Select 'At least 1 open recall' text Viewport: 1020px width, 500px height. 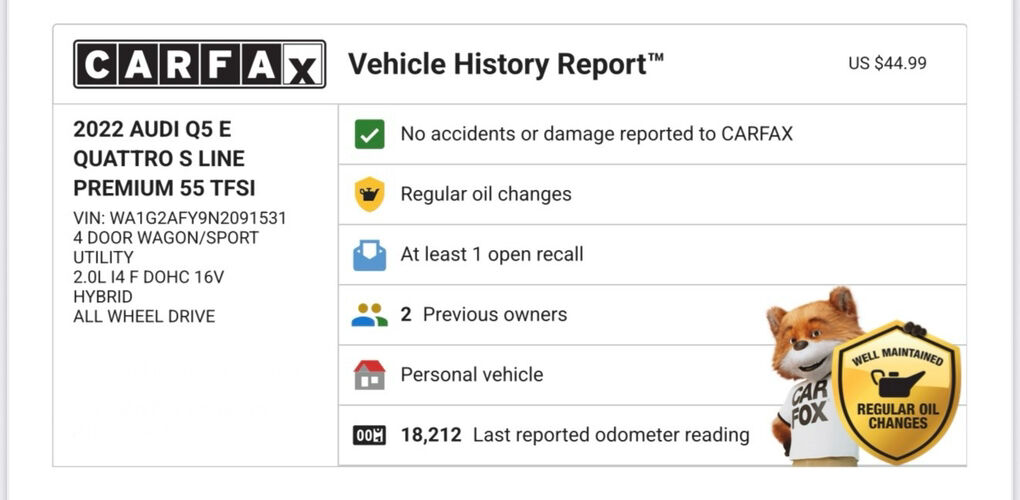492,254
